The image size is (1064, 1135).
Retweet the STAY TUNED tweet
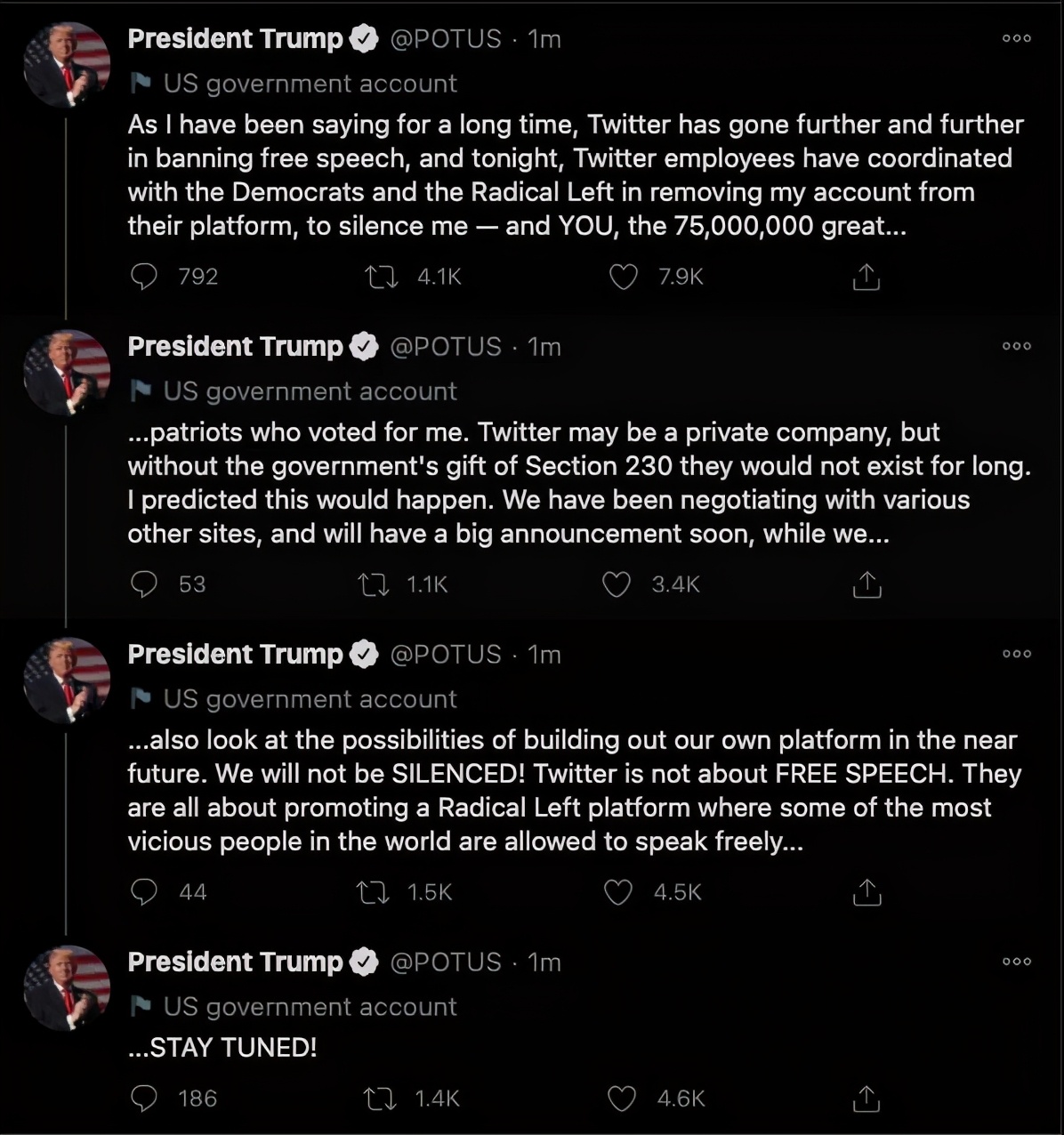[383, 1099]
